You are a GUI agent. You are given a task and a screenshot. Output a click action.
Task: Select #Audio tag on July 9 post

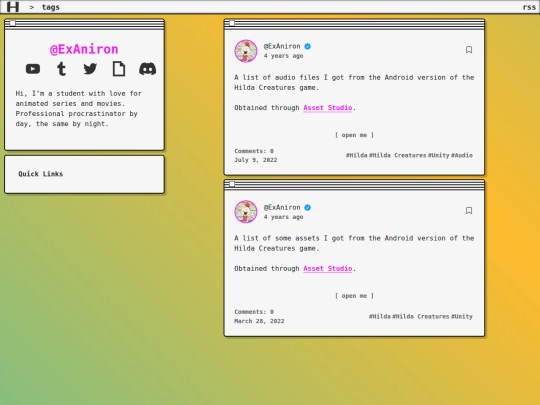[462, 155]
